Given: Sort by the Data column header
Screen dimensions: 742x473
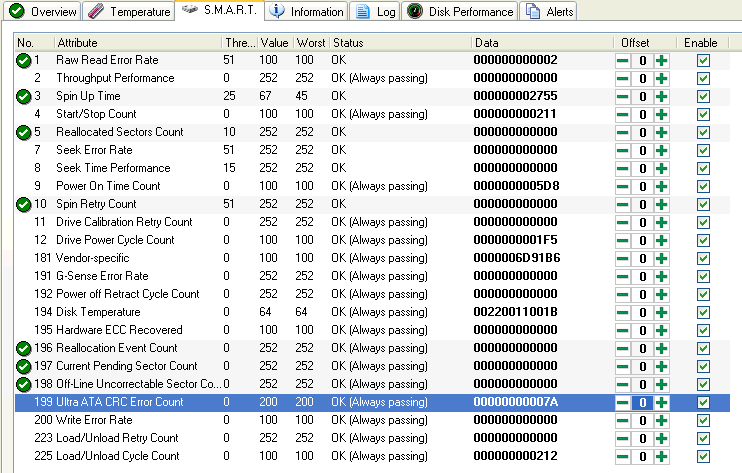Looking at the screenshot, I should click(542, 43).
